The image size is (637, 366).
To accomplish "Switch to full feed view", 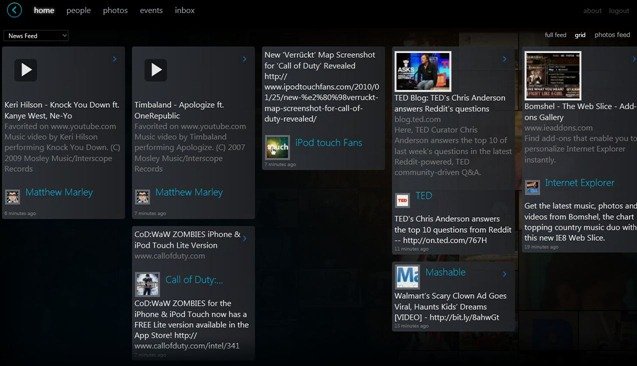I will (555, 35).
